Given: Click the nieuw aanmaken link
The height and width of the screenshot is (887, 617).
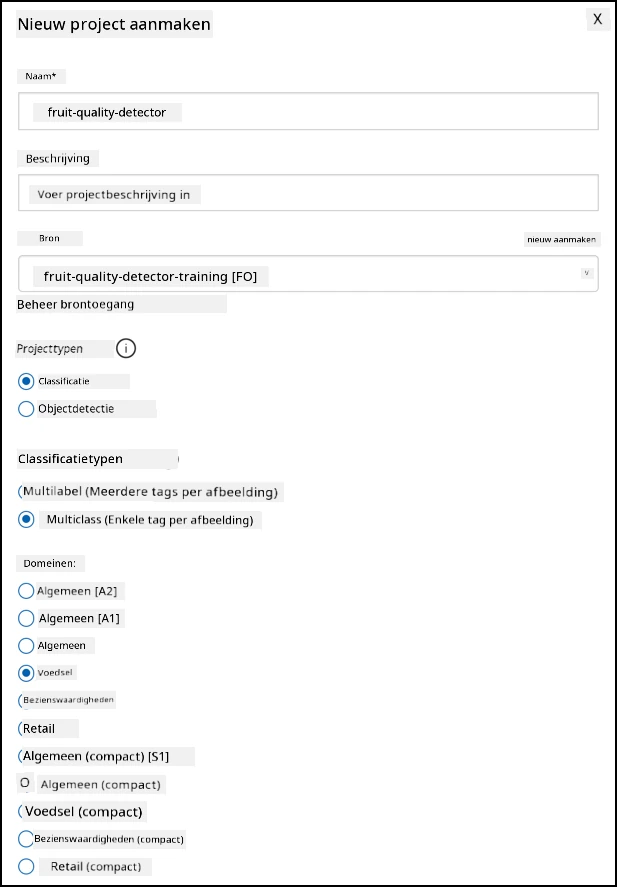Looking at the screenshot, I should tap(561, 239).
